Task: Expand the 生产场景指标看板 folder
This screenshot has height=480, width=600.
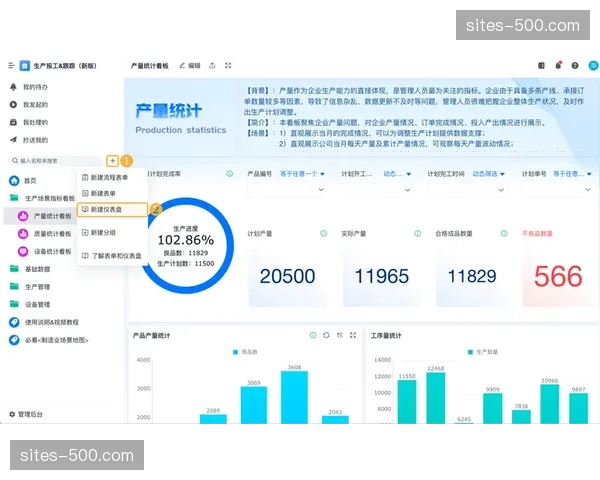Action: point(42,198)
